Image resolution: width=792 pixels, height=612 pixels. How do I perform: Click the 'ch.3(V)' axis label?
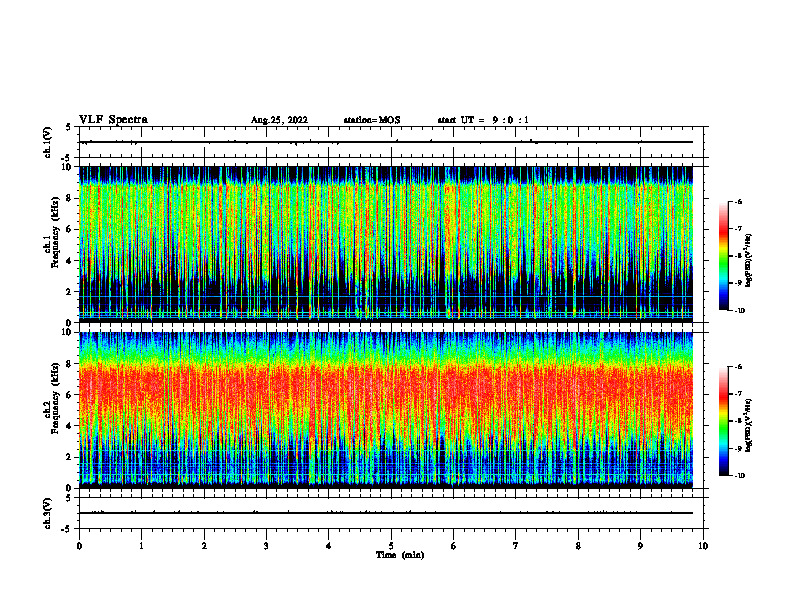click(47, 513)
